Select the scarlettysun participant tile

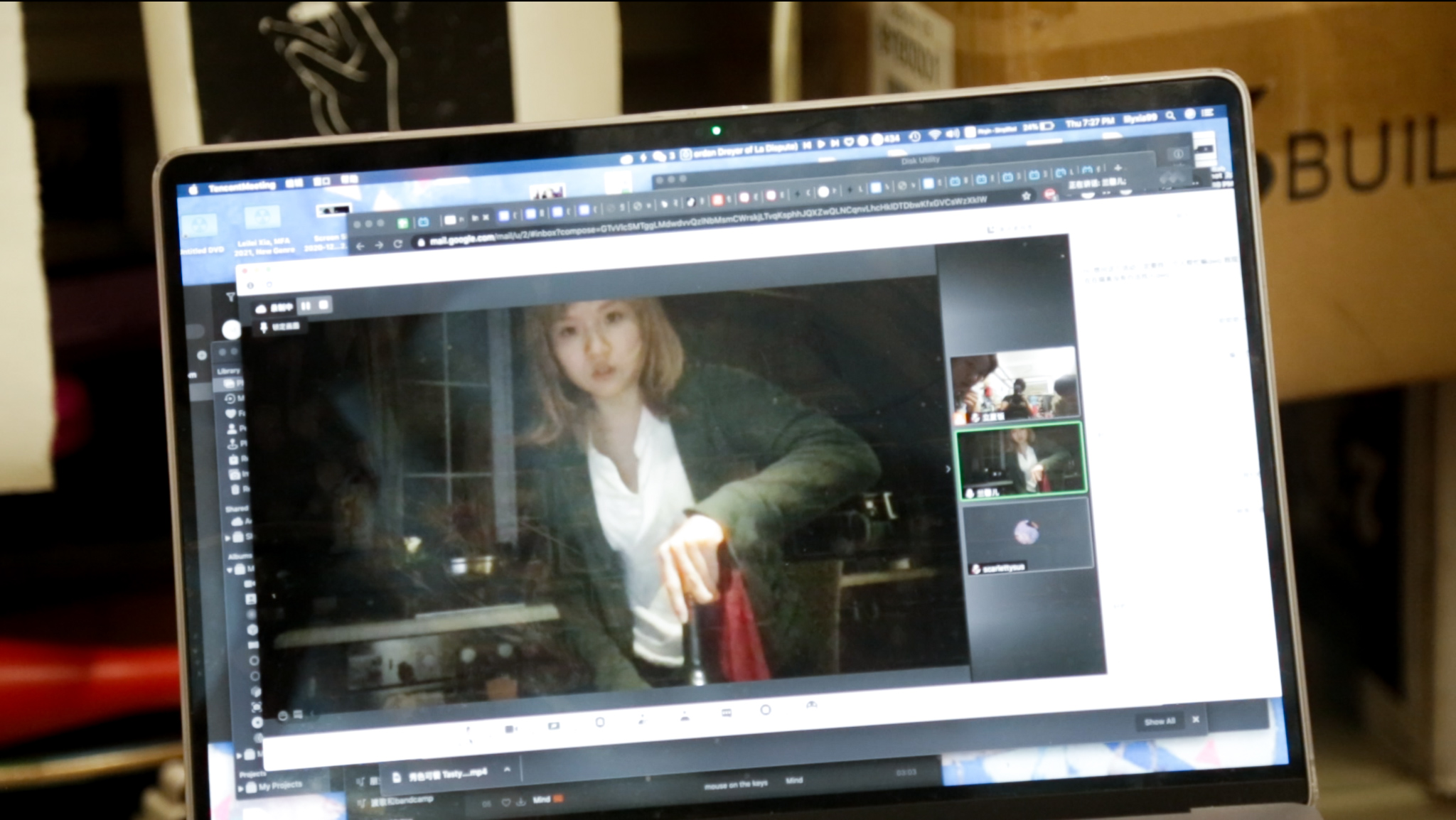(1028, 536)
